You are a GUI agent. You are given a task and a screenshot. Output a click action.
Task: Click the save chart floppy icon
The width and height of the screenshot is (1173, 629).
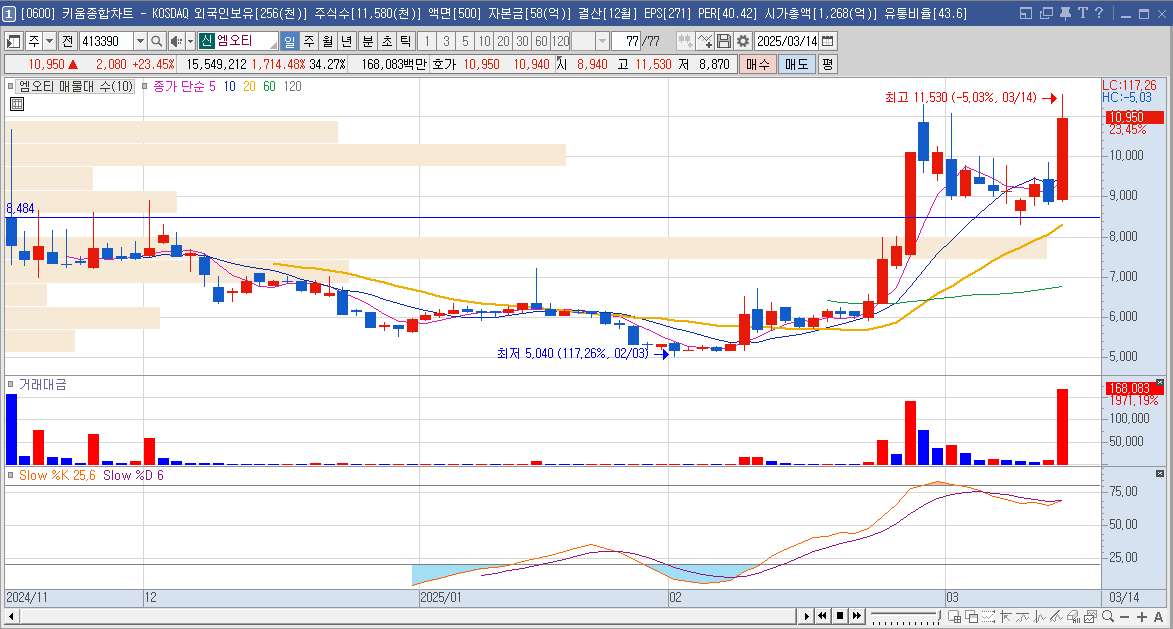[x=723, y=41]
